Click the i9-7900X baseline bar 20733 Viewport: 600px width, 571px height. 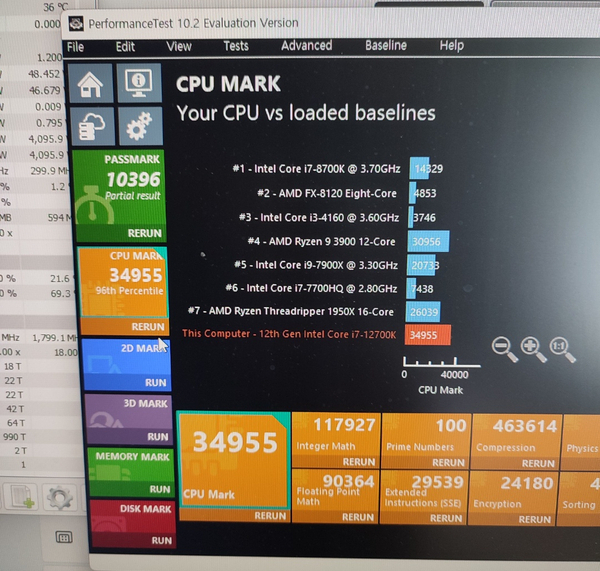tap(421, 265)
